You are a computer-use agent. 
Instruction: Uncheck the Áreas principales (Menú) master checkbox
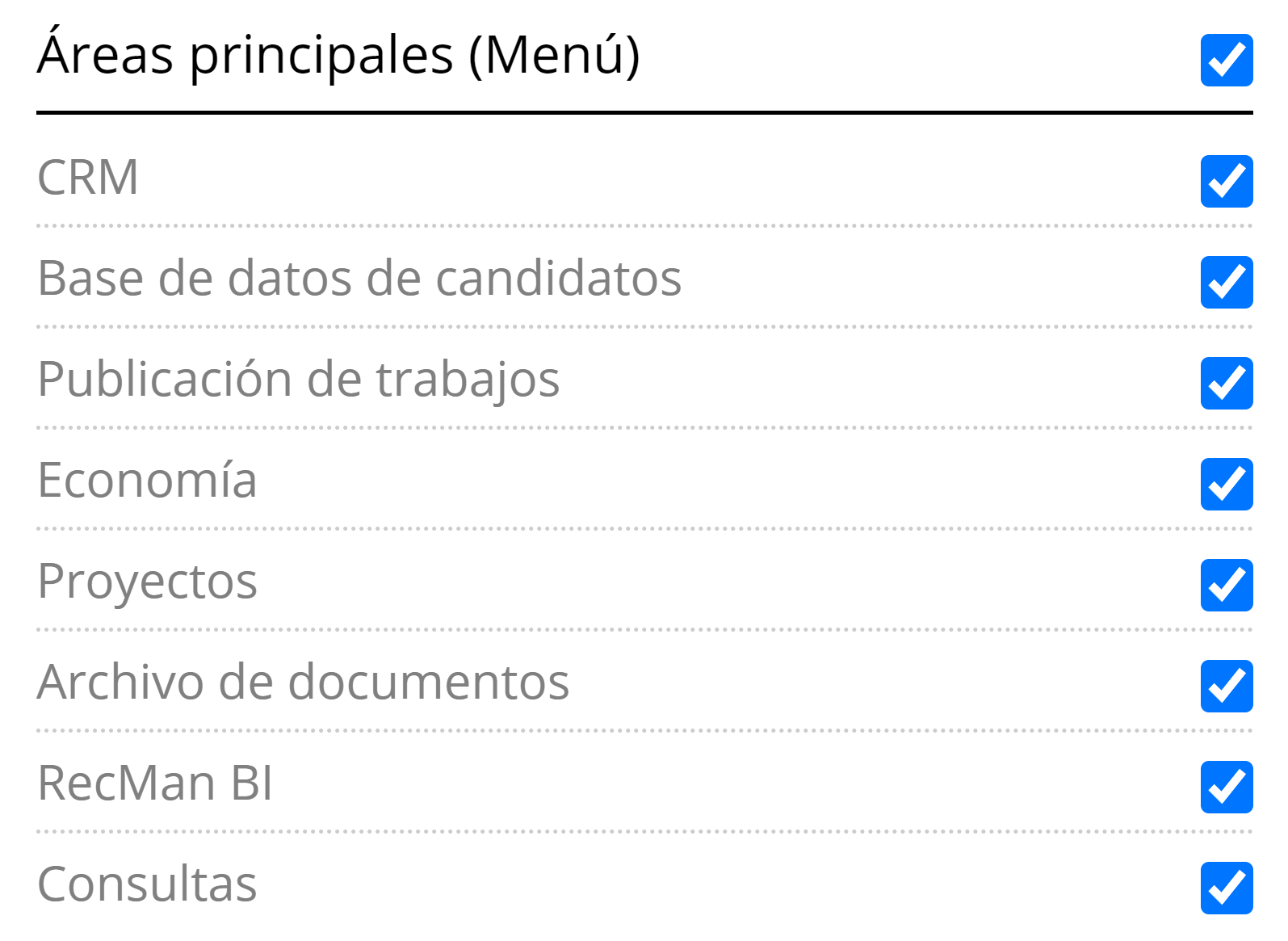[x=1226, y=60]
